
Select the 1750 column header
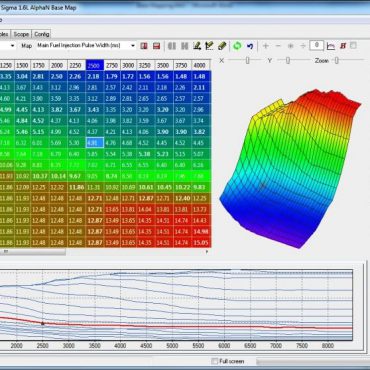pyautogui.click(x=40, y=65)
